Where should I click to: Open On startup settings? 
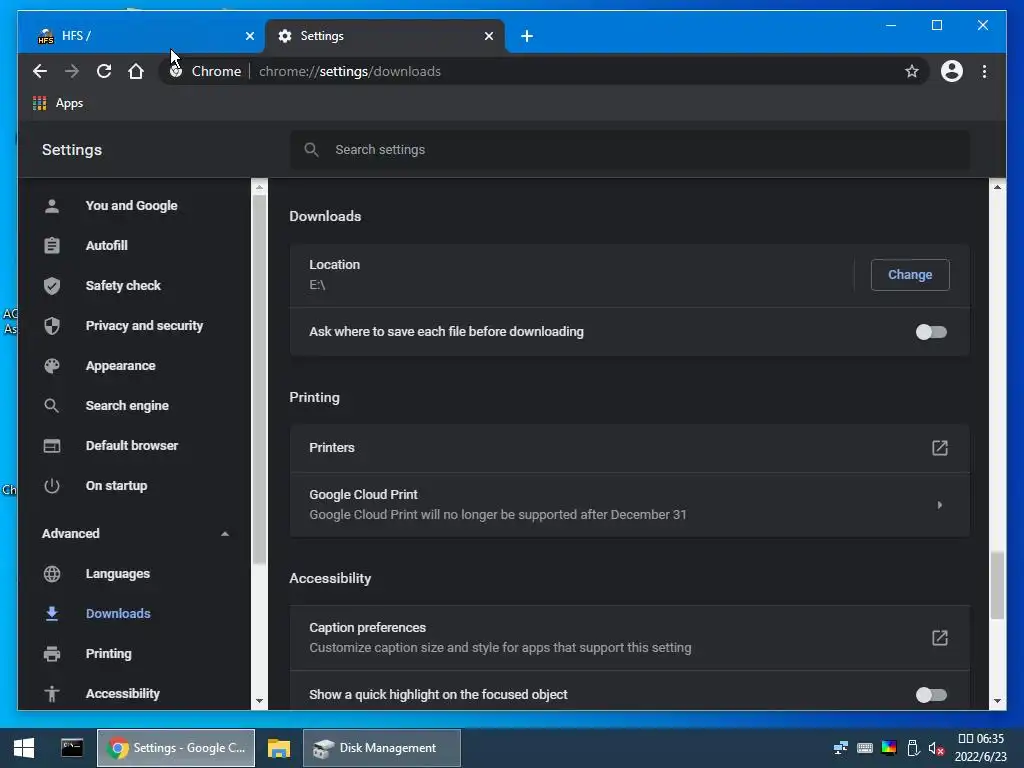[116, 486]
